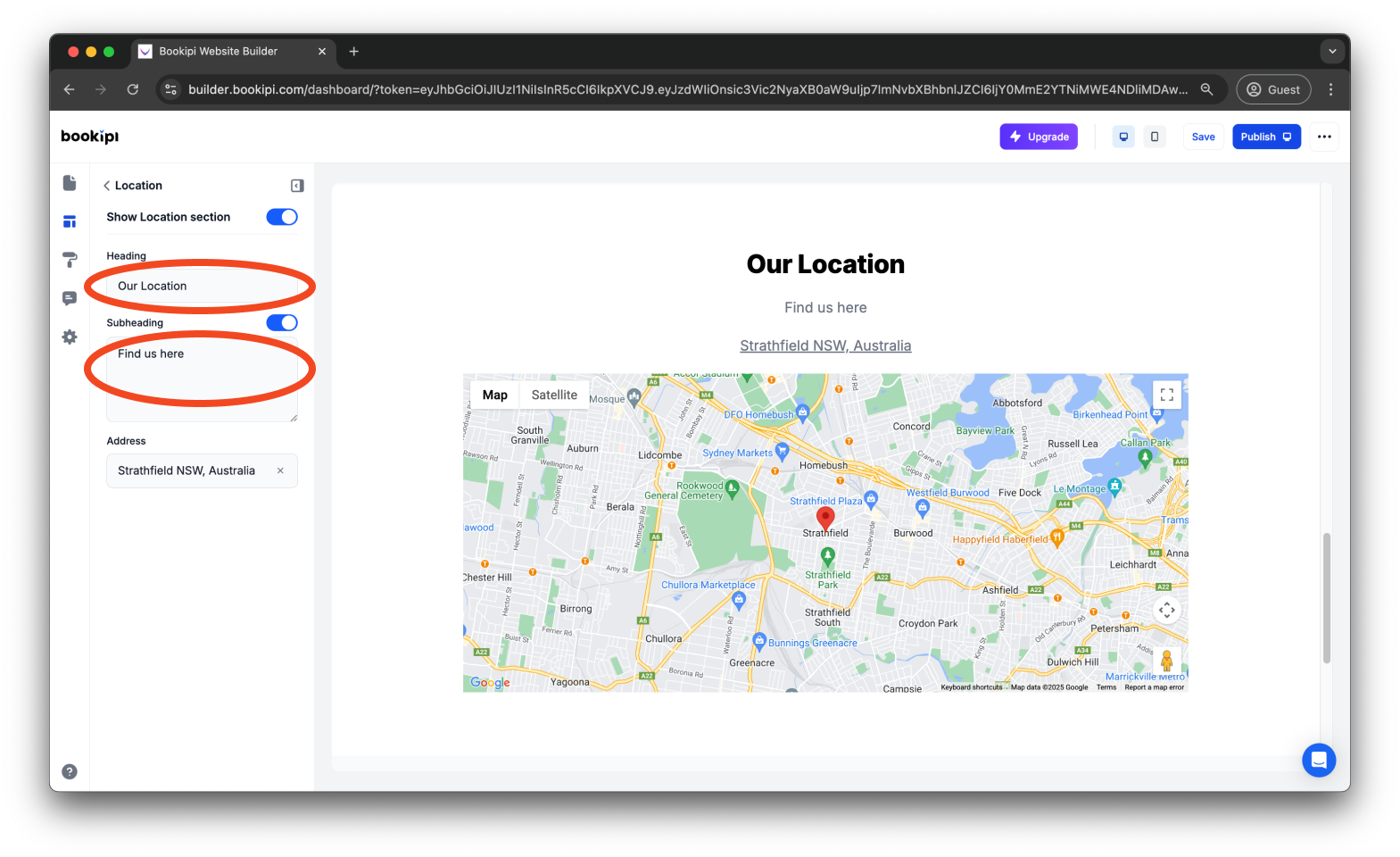The width and height of the screenshot is (1400, 857).
Task: Publish the website
Action: pyautogui.click(x=1266, y=137)
